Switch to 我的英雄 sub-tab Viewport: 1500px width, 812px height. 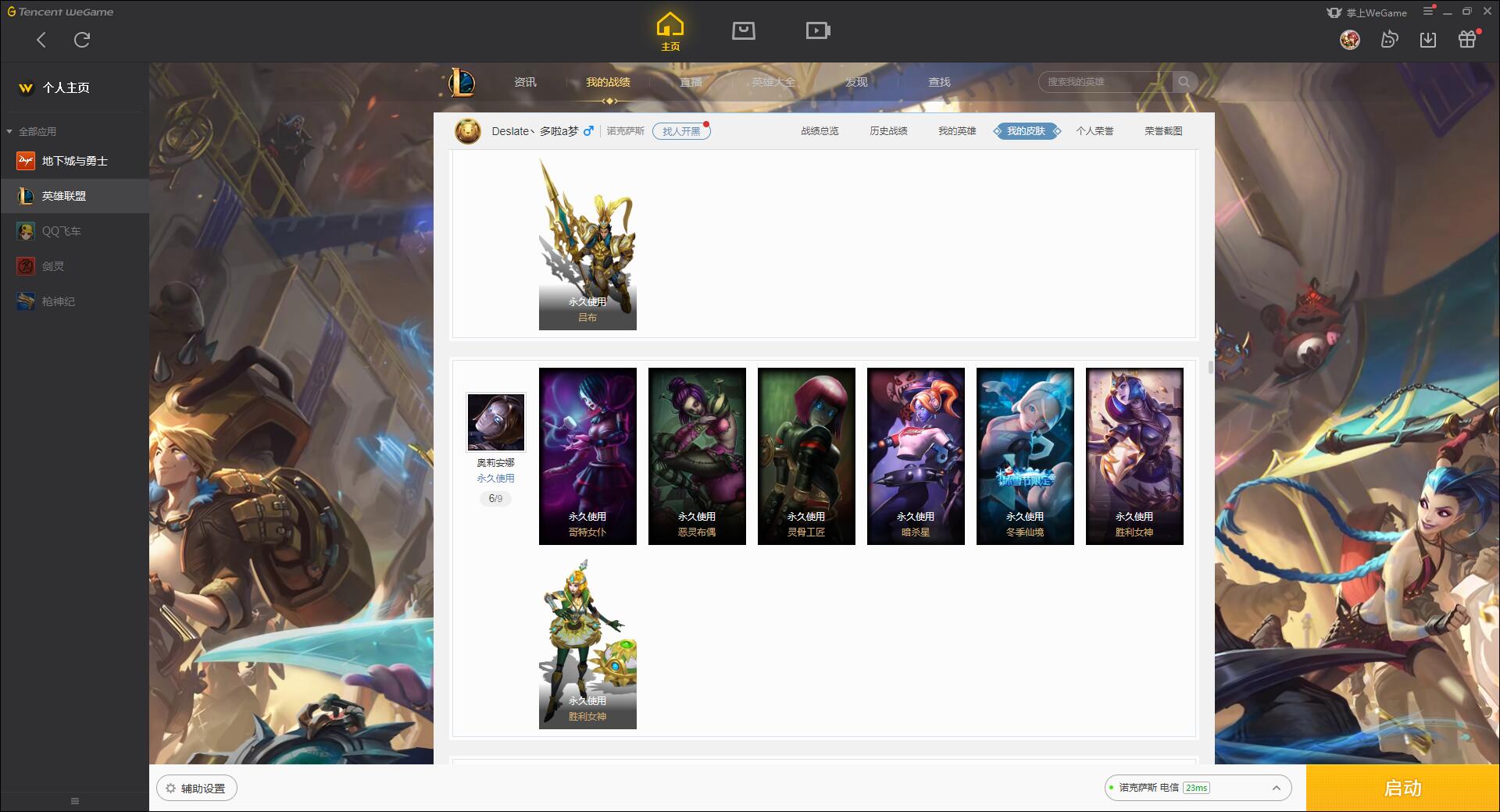[x=957, y=131]
